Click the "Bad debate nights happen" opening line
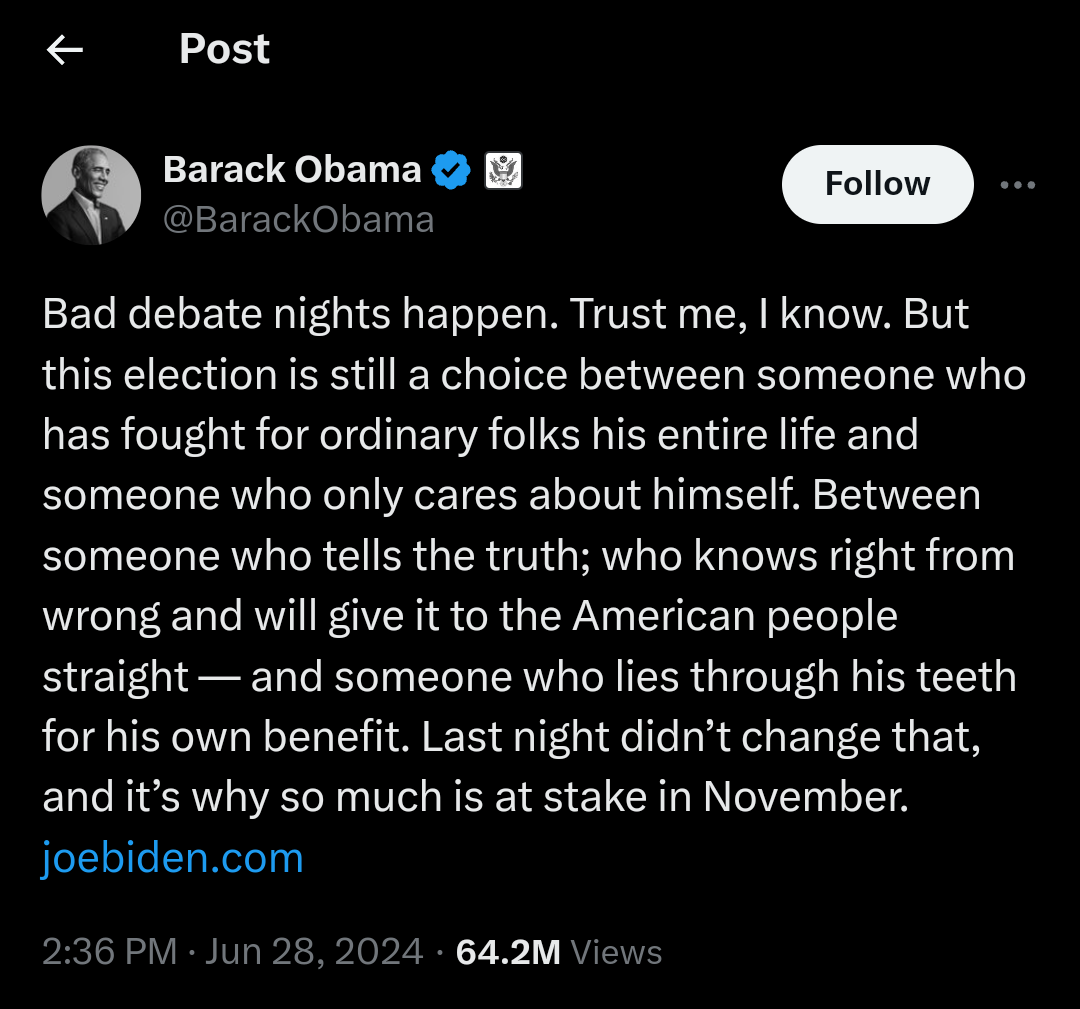Image resolution: width=1080 pixels, height=1009 pixels. coord(300,315)
